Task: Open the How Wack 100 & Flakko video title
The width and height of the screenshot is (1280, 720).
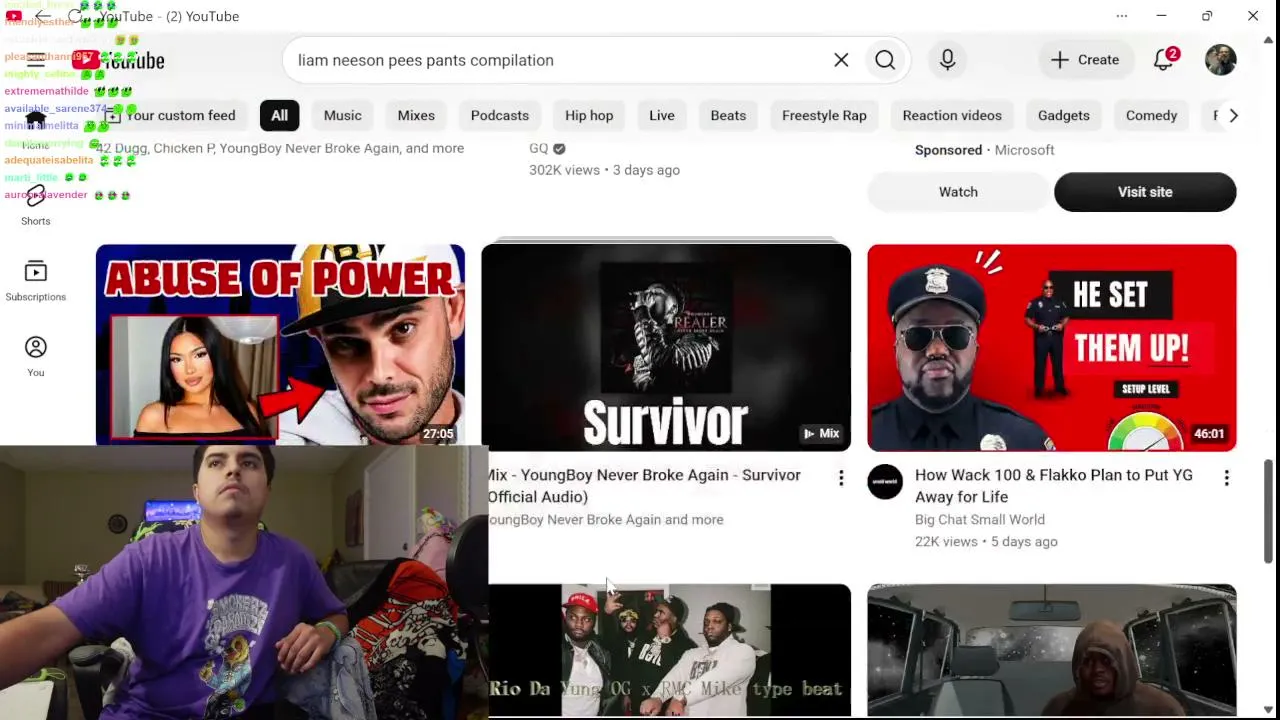Action: (x=1054, y=486)
